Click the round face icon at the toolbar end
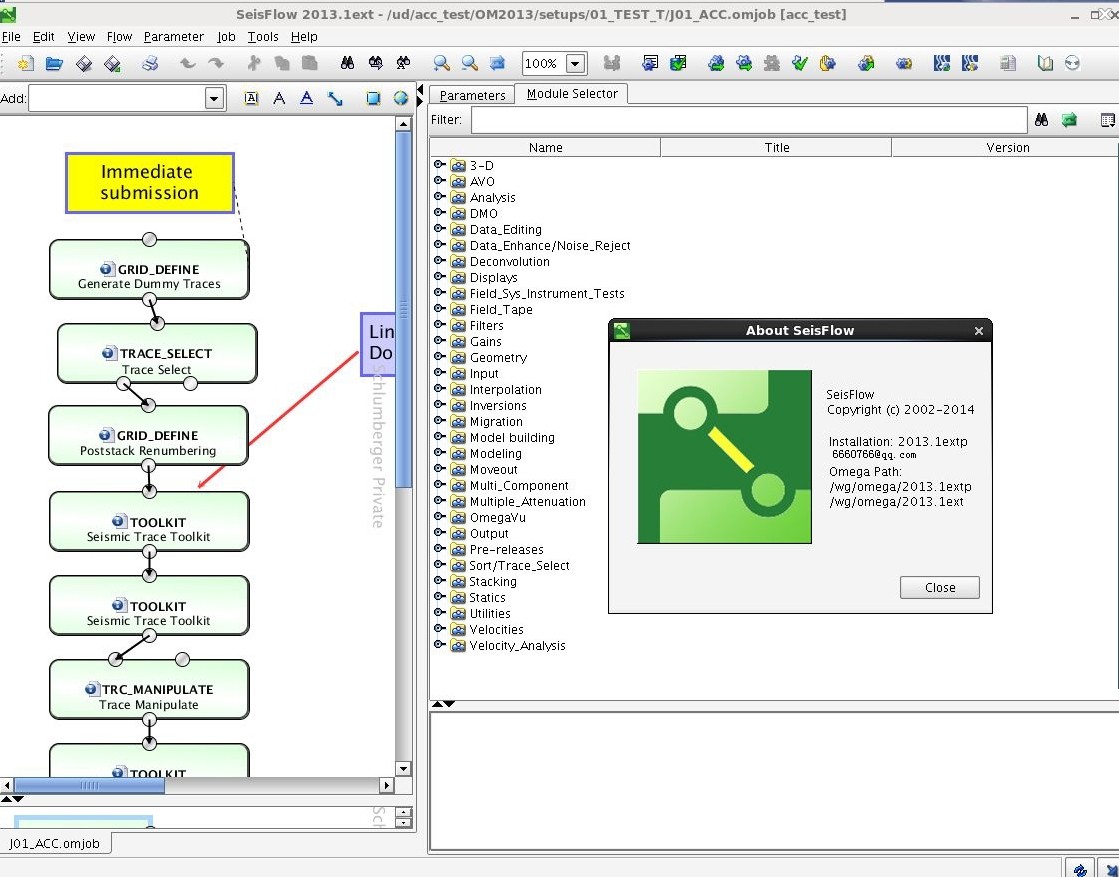The image size is (1119, 877). click(x=1072, y=64)
